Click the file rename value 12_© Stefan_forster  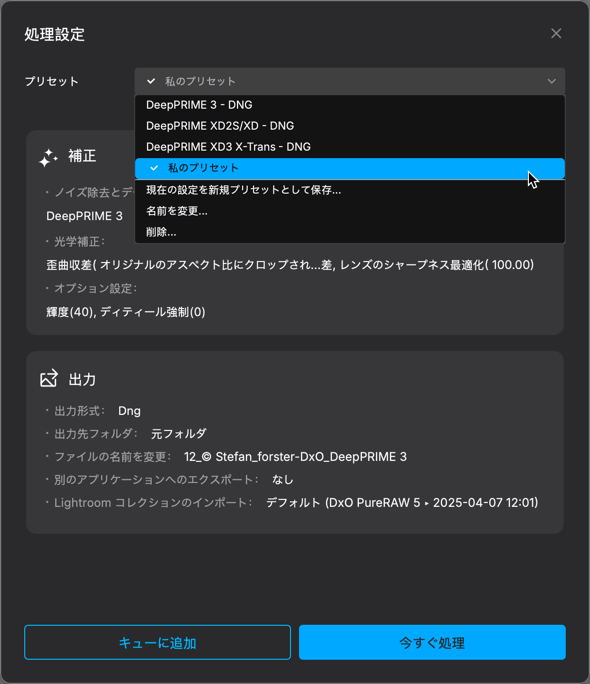pyautogui.click(x=295, y=457)
